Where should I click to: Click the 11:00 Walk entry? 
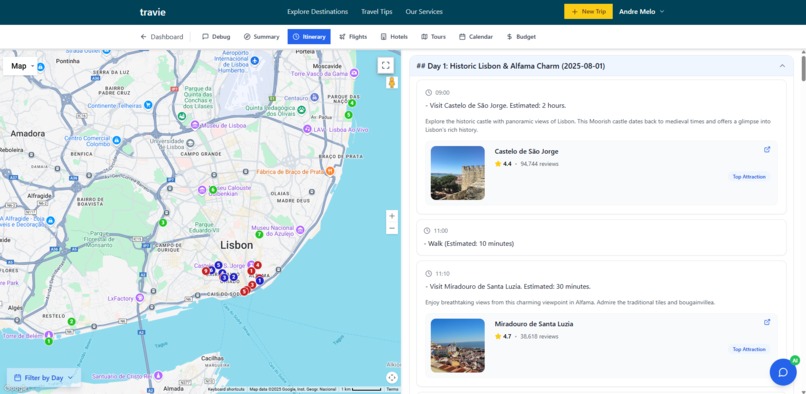(x=601, y=238)
